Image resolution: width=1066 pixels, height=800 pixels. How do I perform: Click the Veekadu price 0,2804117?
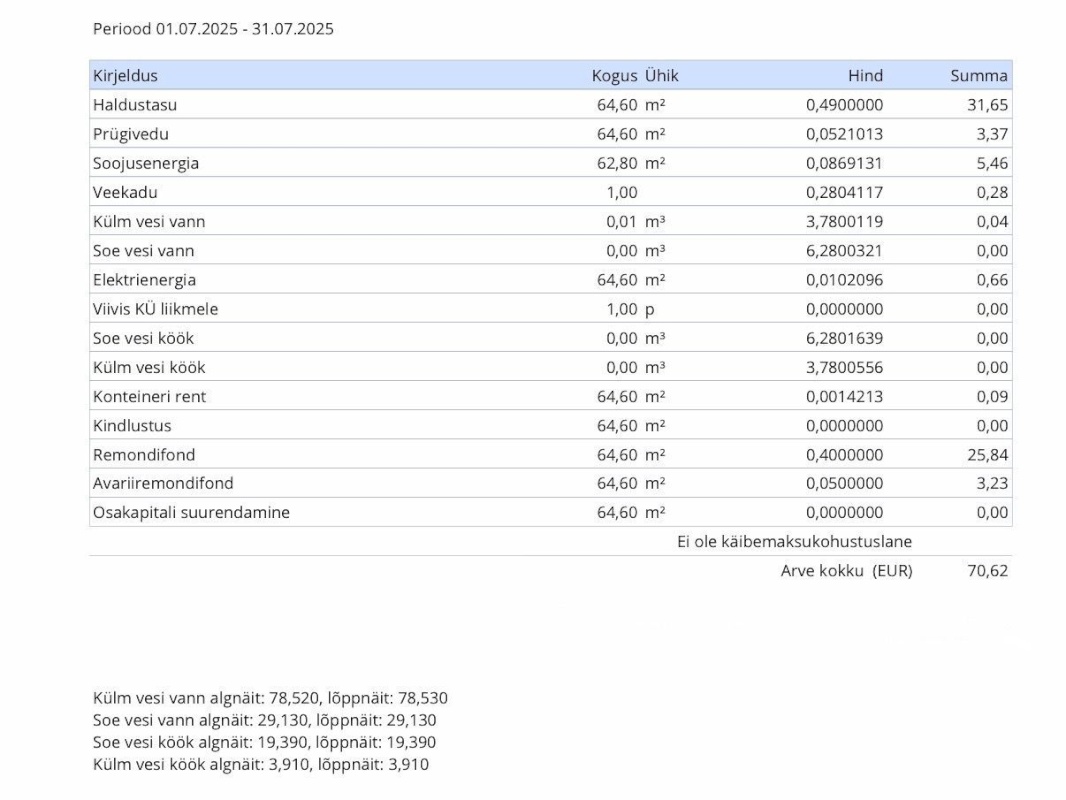pyautogui.click(x=844, y=192)
